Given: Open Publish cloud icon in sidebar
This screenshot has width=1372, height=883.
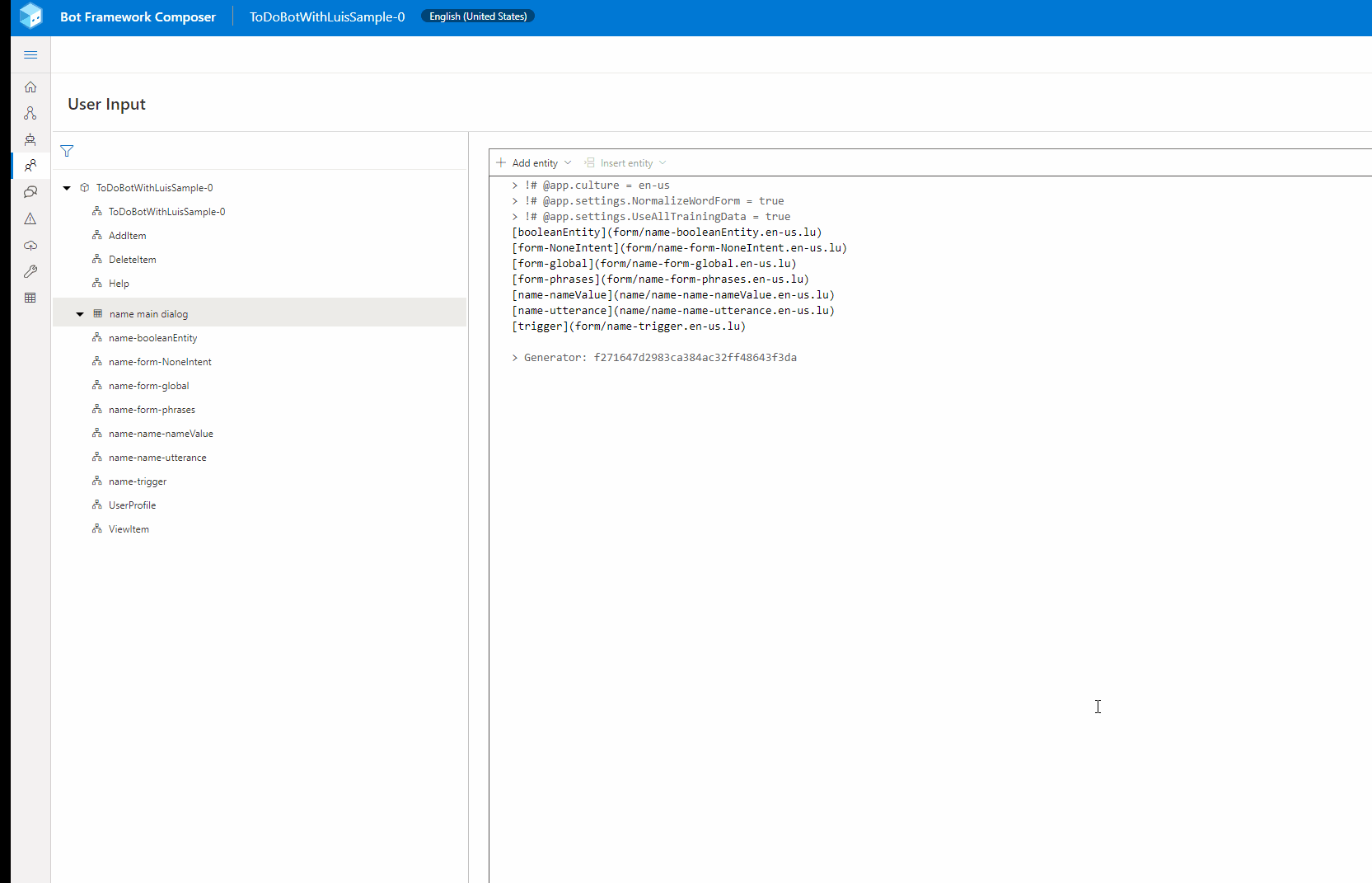Looking at the screenshot, I should (x=30, y=245).
